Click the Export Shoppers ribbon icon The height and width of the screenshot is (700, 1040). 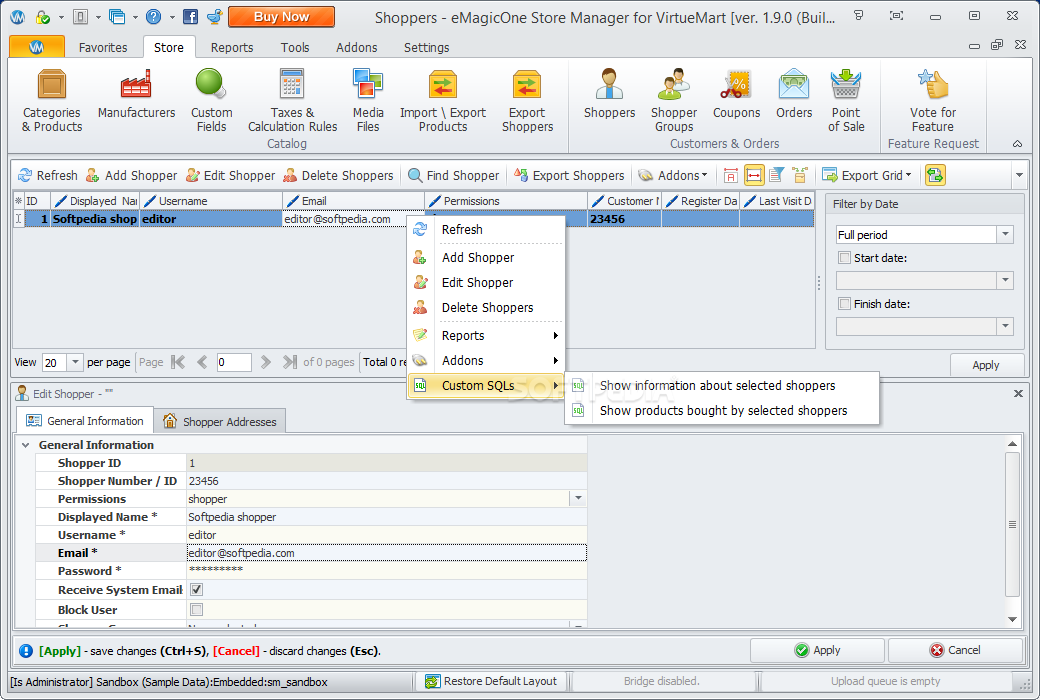pyautogui.click(x=527, y=101)
